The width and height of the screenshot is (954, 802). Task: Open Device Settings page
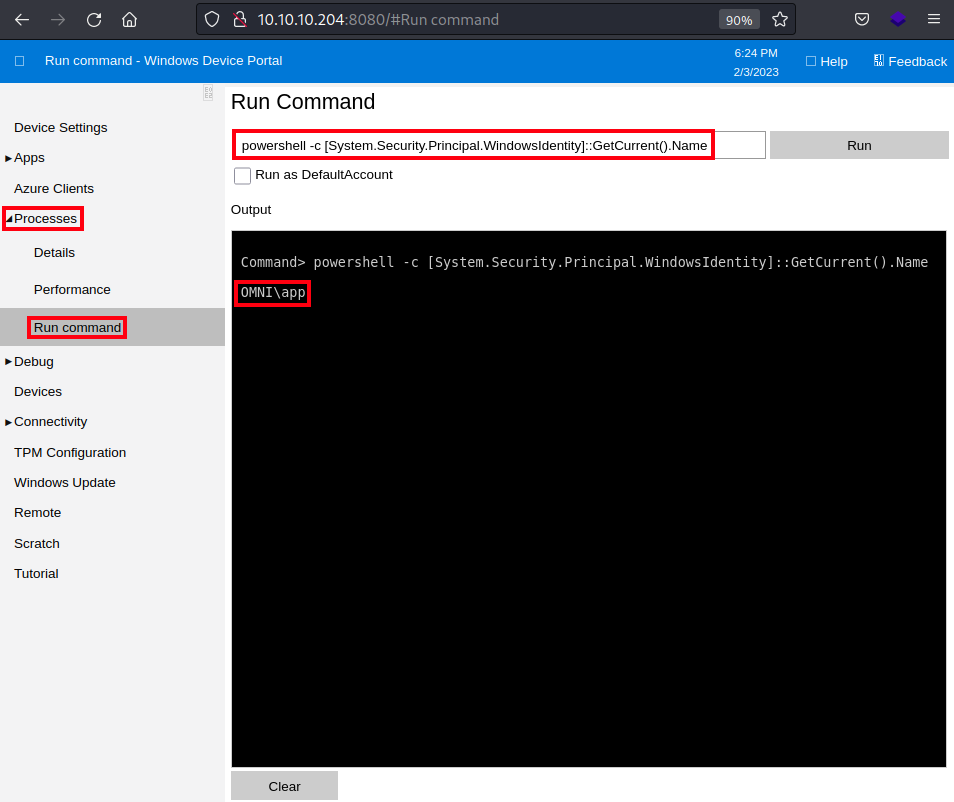[x=61, y=128]
